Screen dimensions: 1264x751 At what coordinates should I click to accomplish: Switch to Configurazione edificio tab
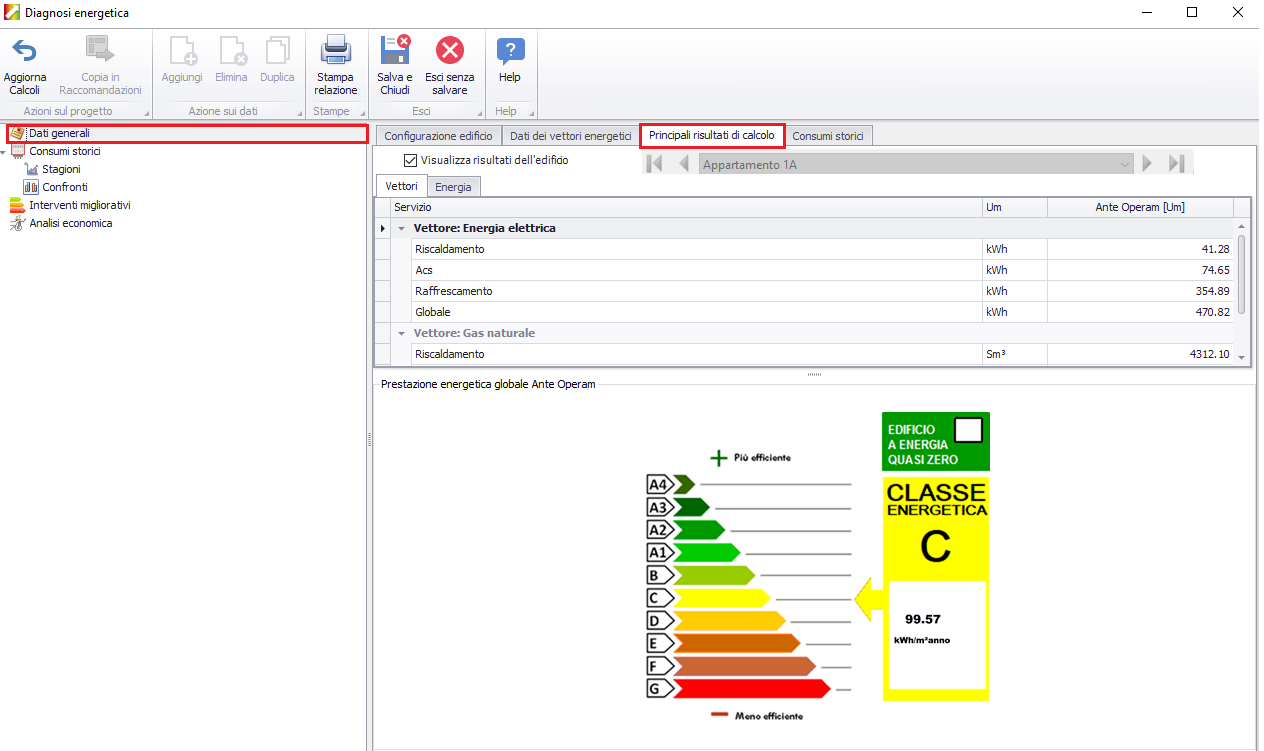click(x=438, y=136)
